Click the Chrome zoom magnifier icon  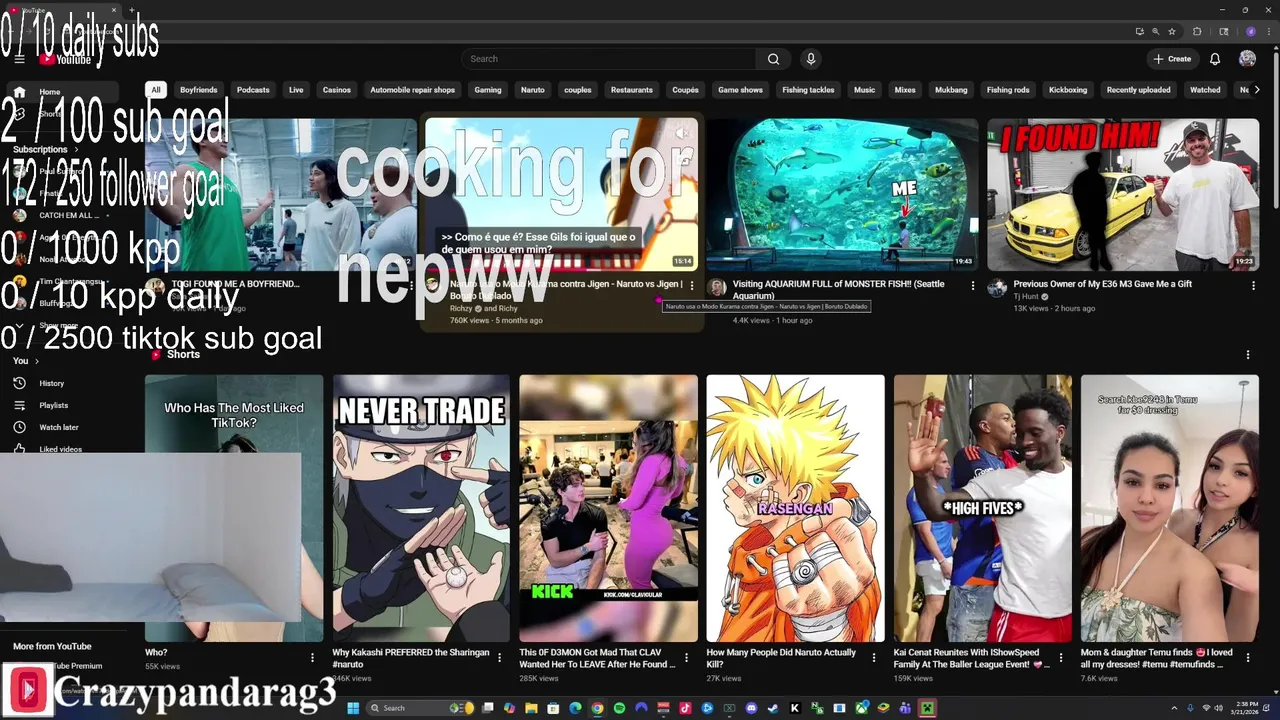point(1156,31)
